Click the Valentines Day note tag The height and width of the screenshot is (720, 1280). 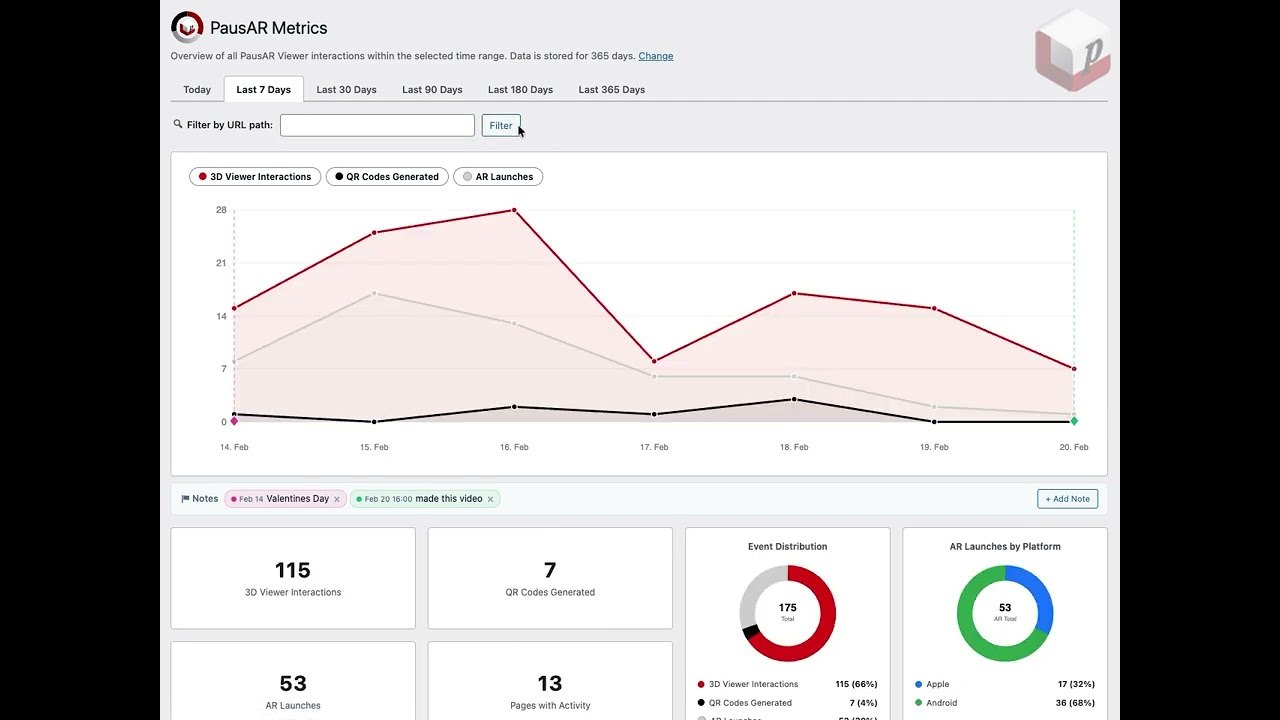click(x=285, y=499)
